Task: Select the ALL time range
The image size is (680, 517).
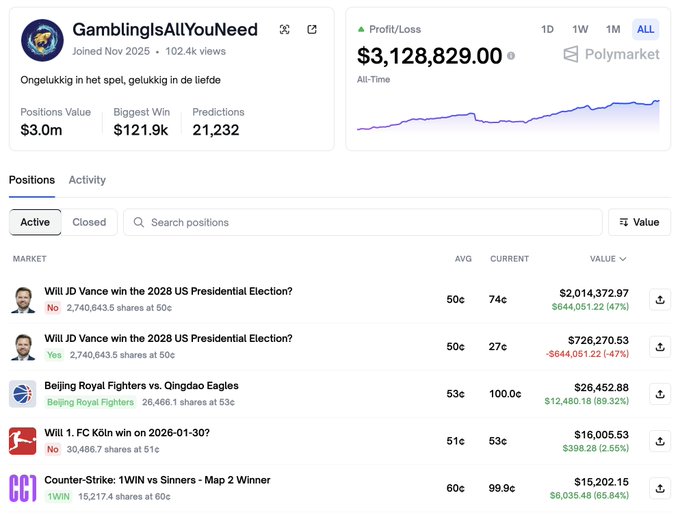Action: point(645,29)
